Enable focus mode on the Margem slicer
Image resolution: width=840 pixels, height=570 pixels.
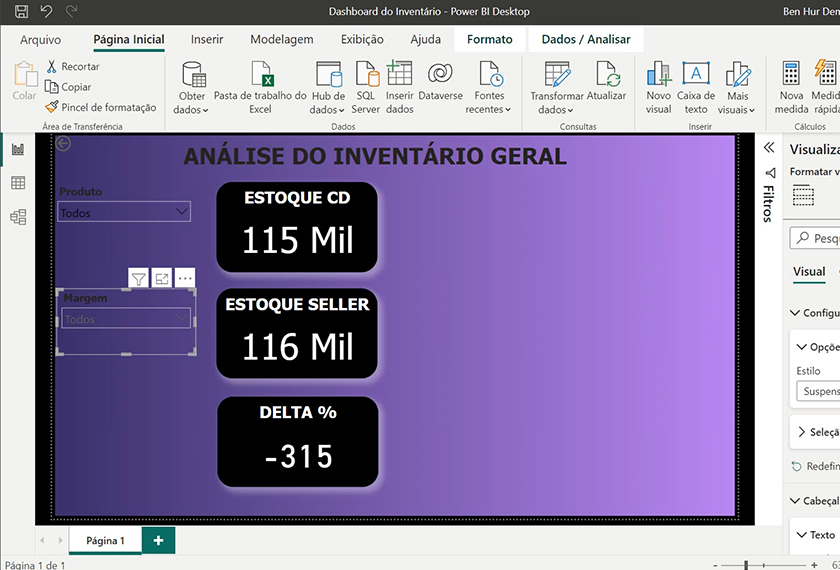(161, 279)
